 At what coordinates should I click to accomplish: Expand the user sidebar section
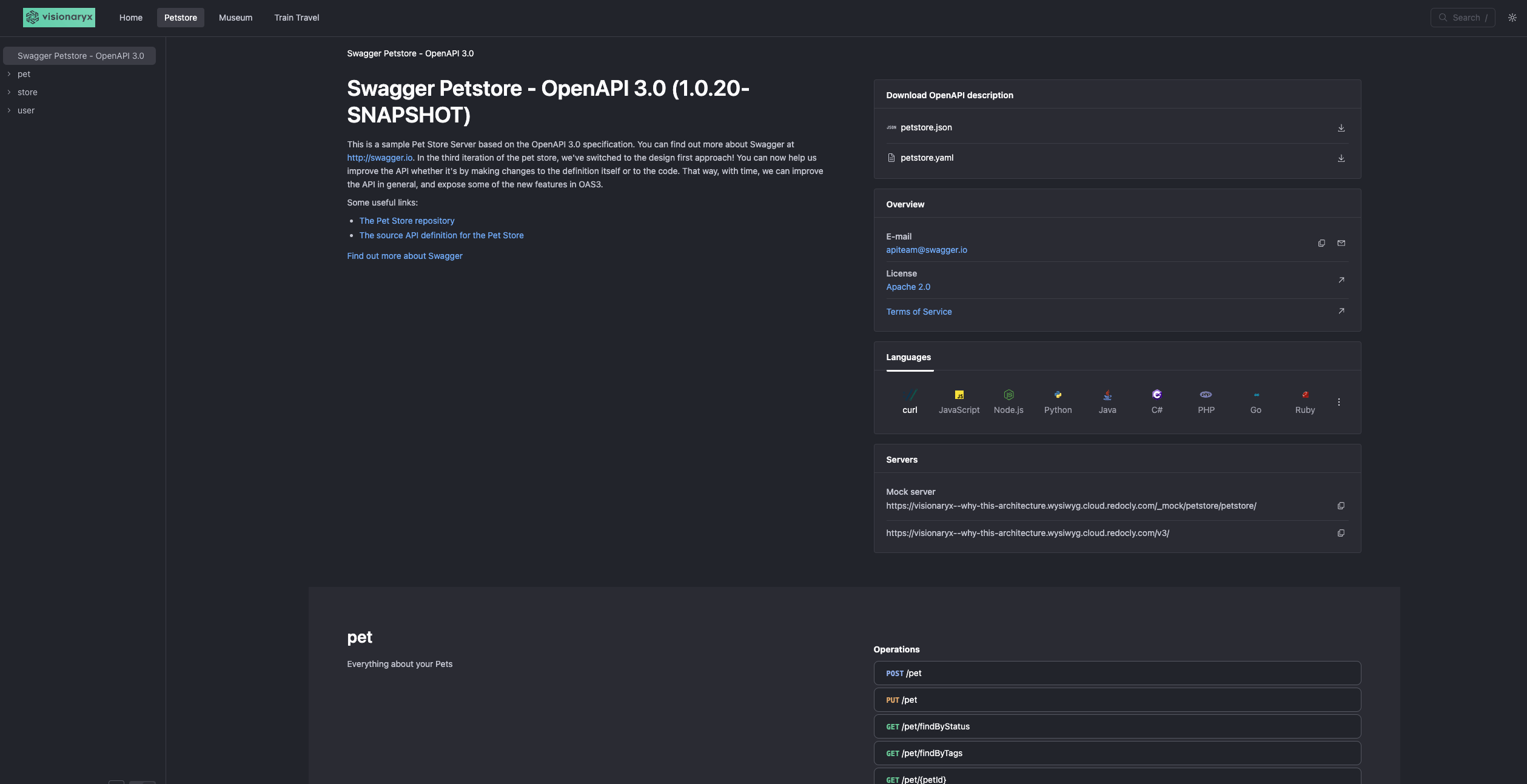[x=25, y=110]
